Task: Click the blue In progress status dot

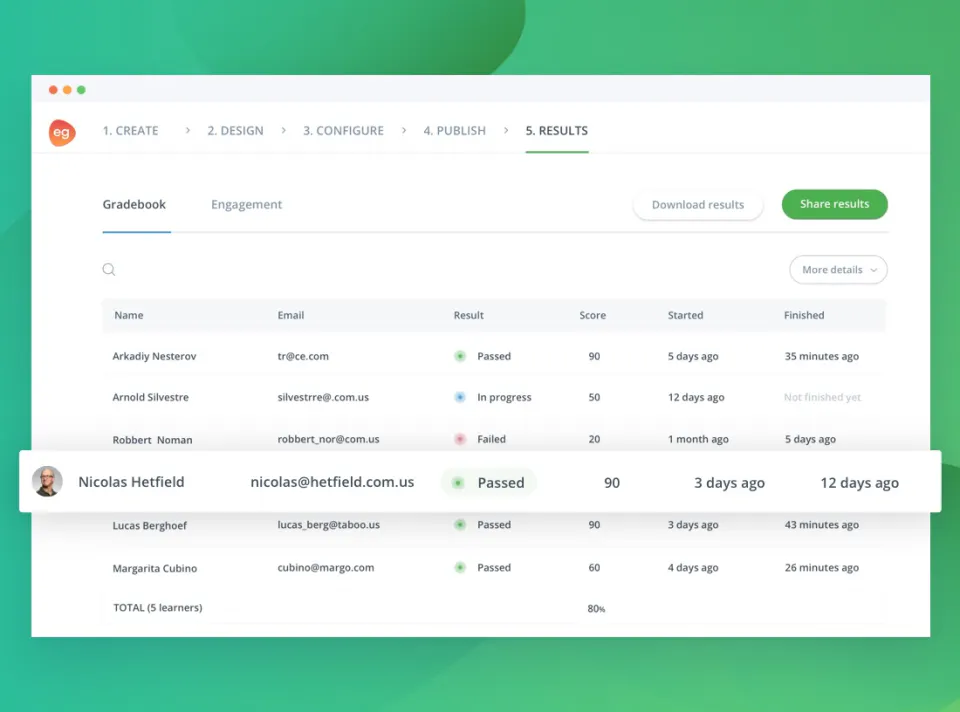Action: pyautogui.click(x=460, y=397)
